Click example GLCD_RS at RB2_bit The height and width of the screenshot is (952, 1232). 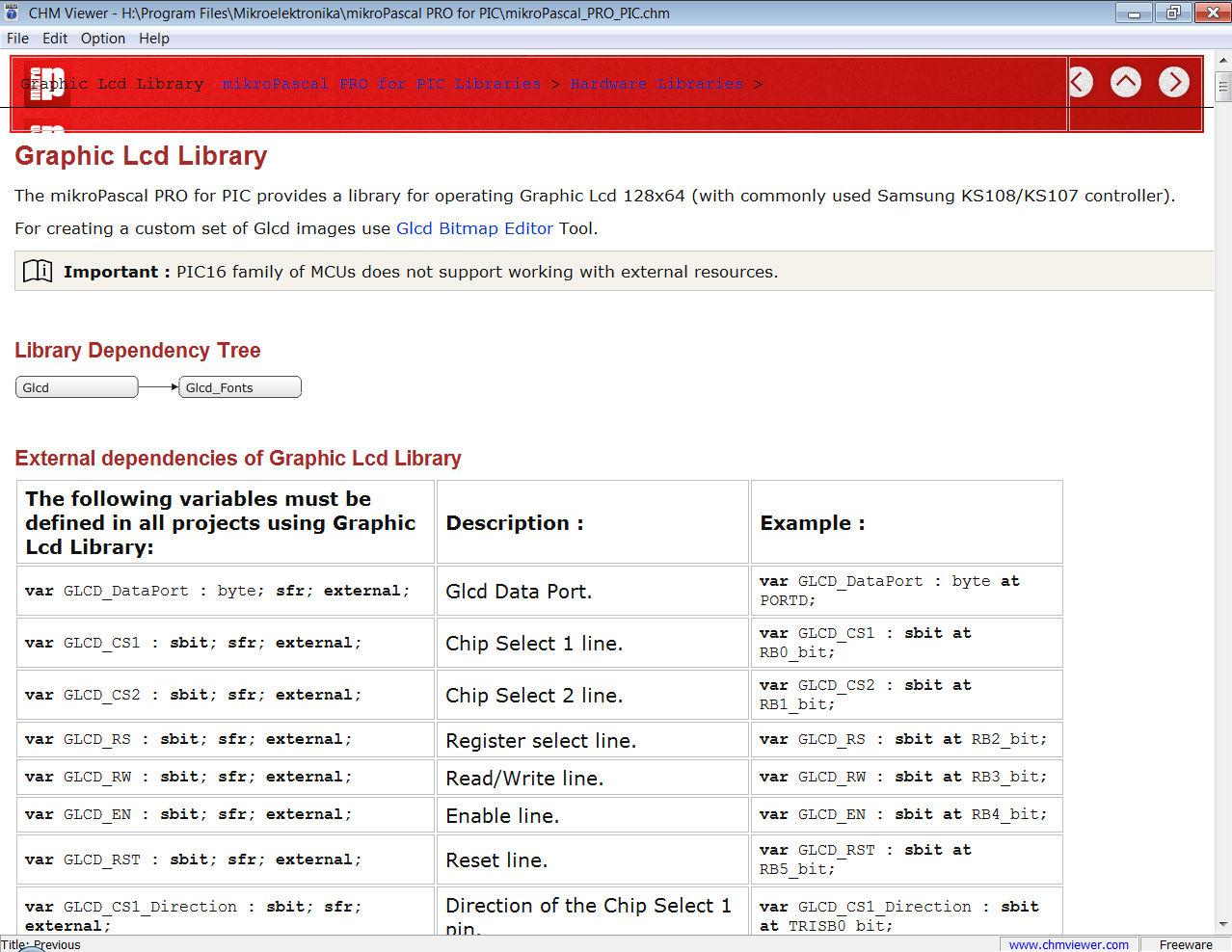tap(907, 740)
